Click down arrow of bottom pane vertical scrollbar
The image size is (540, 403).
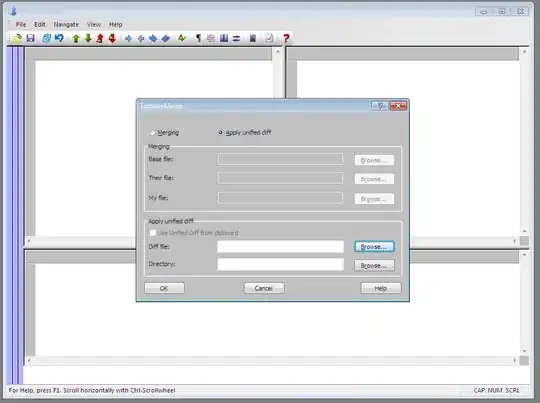525,351
